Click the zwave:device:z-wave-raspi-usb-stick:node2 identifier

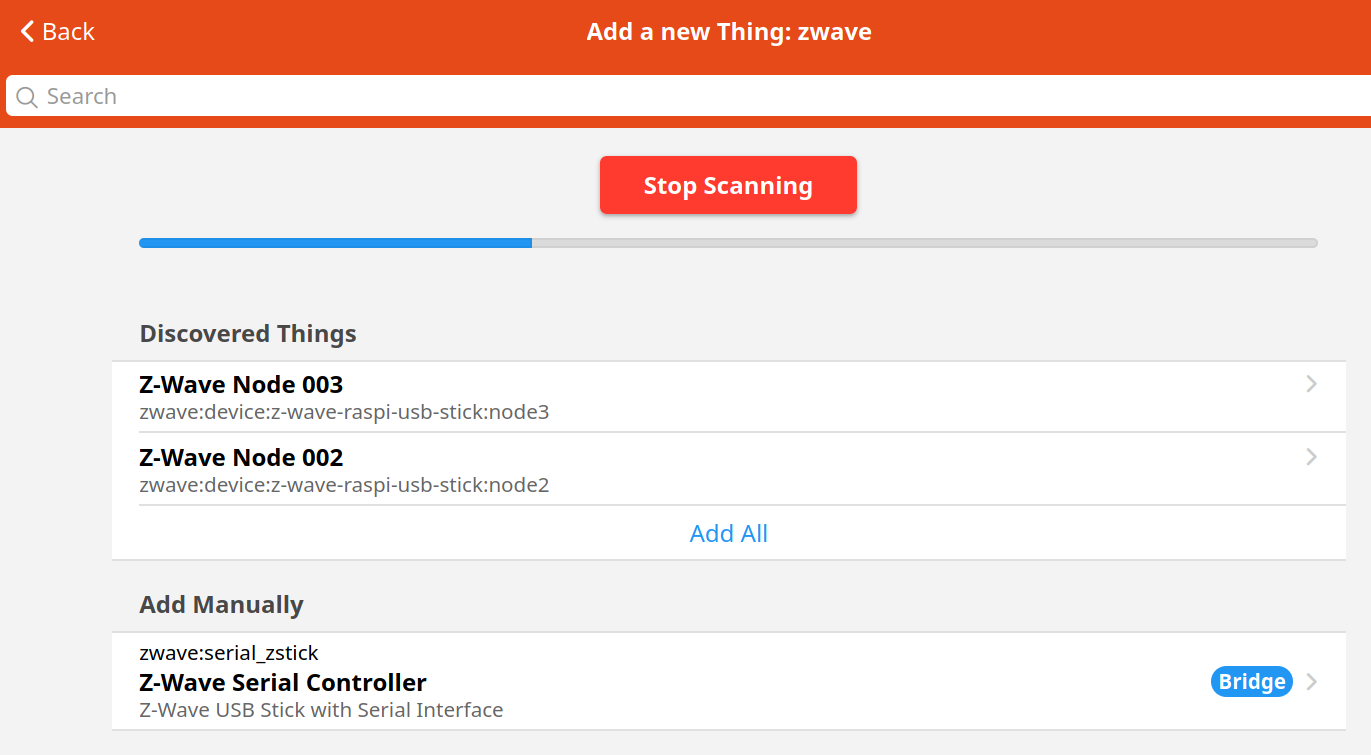point(344,485)
